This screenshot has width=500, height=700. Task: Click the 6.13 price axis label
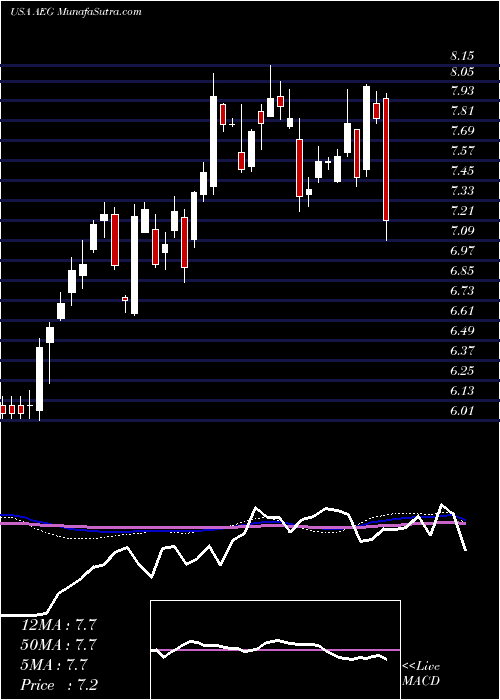(x=462, y=391)
